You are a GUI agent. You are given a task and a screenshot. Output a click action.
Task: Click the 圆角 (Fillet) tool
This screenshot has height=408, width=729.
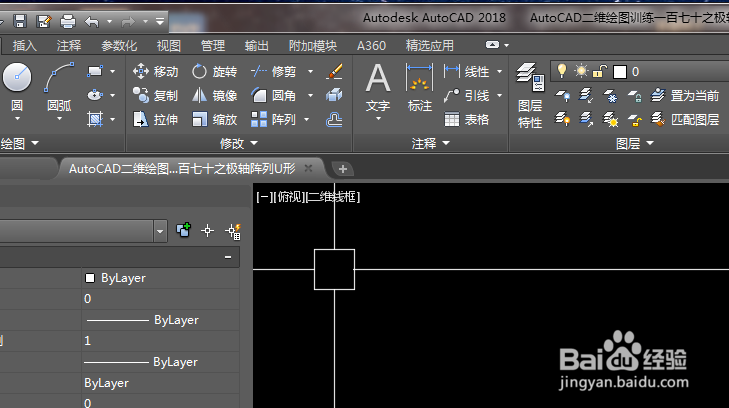coord(273,95)
